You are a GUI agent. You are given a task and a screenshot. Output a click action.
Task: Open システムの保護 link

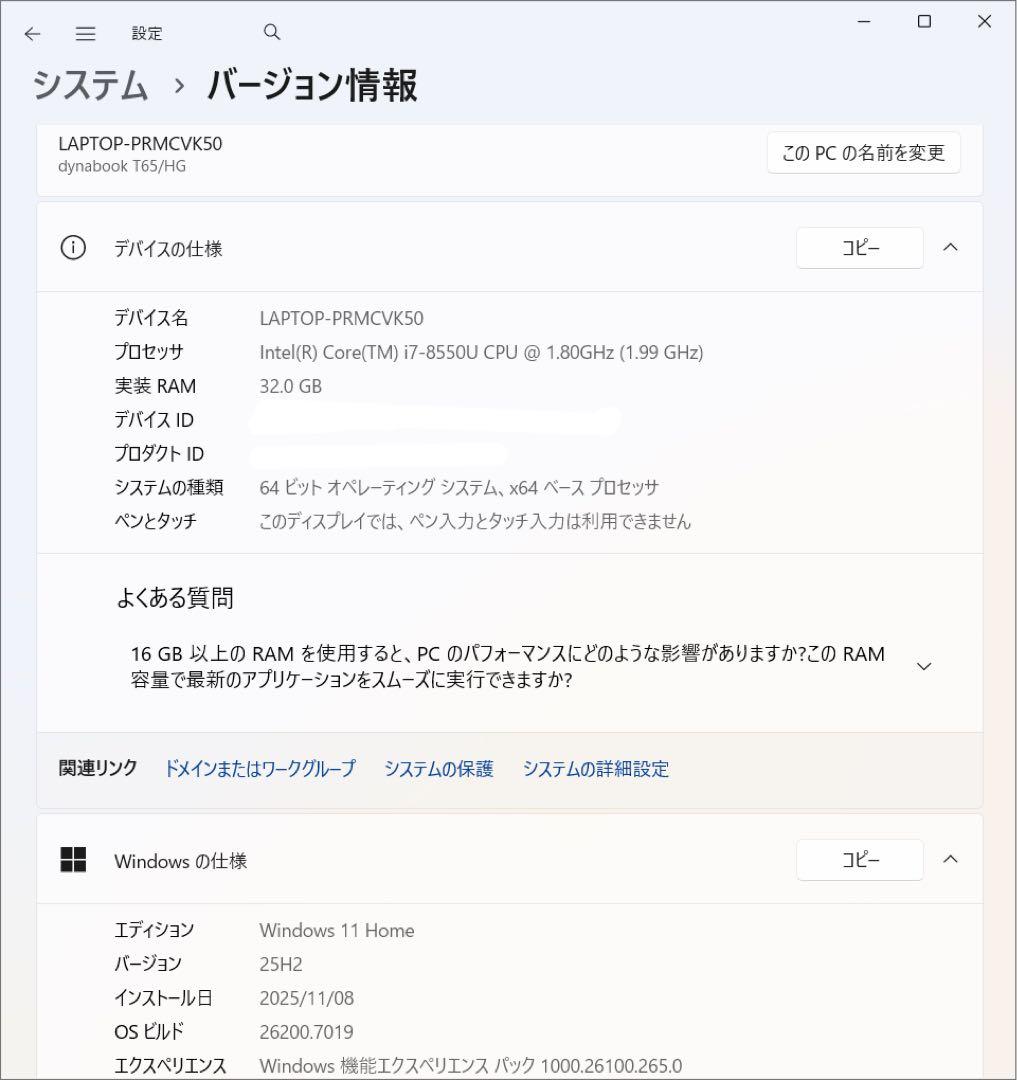tap(439, 769)
